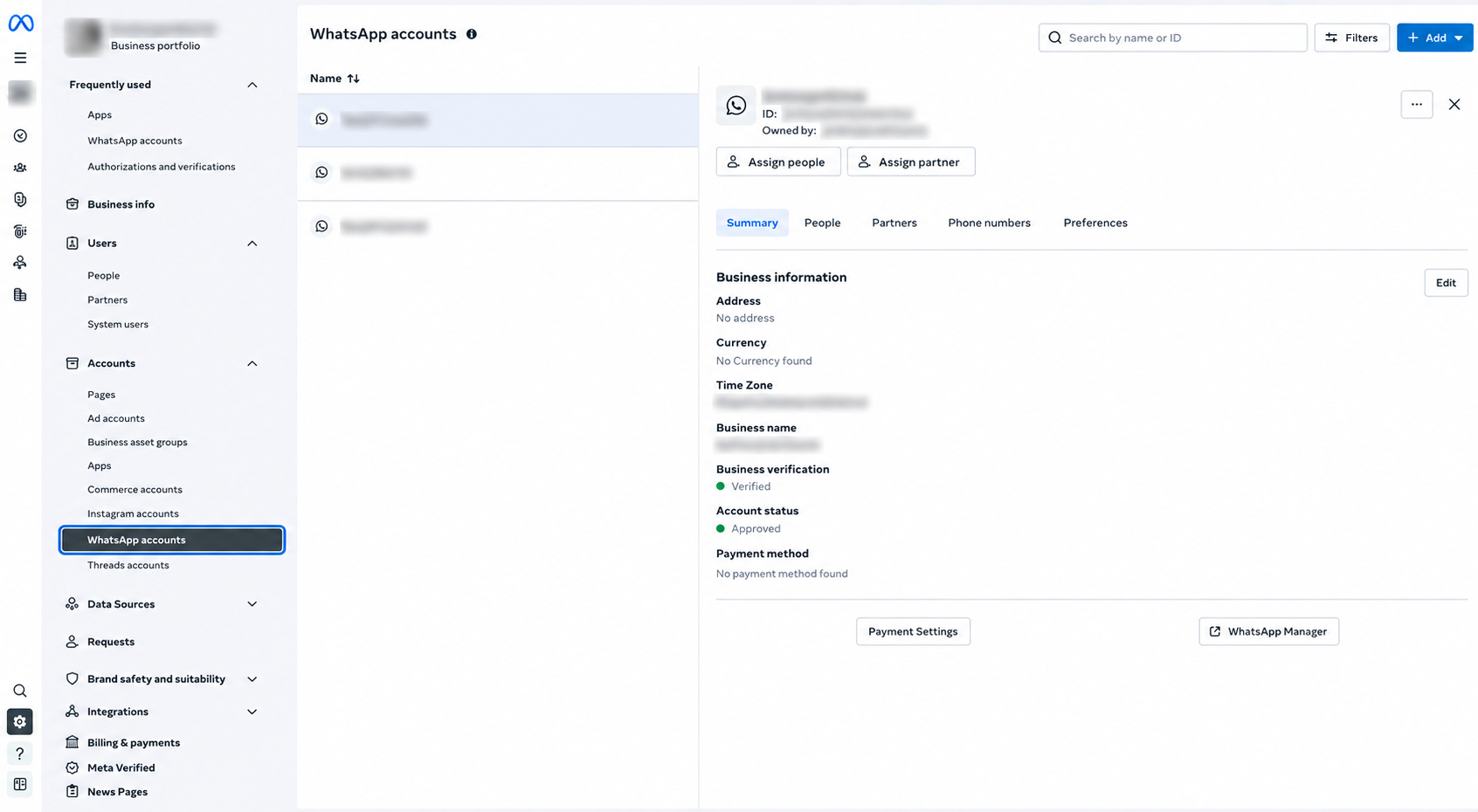
Task: Click the Filters button
Action: (x=1351, y=38)
